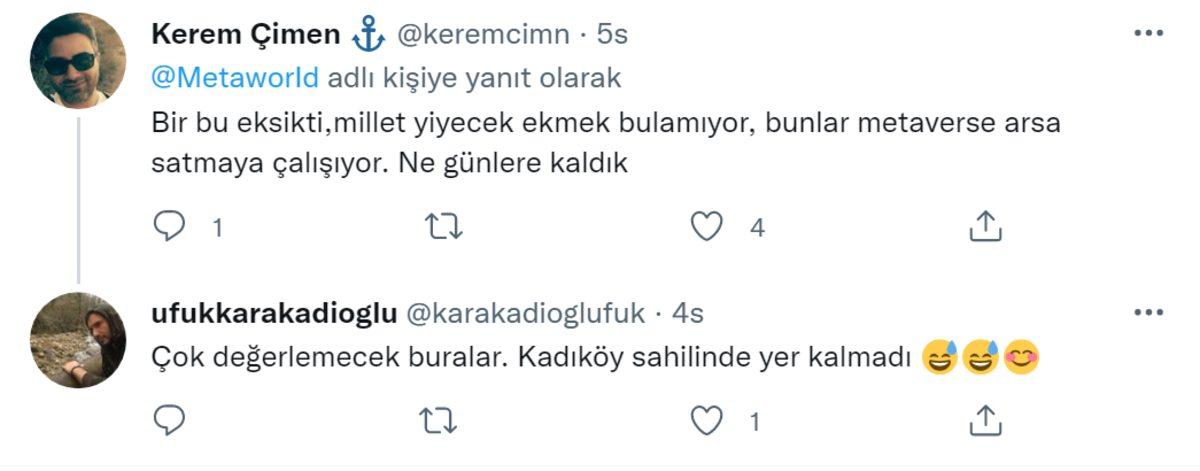This screenshot has width=1200, height=471.
Task: Click the @karakadioglufuk handle
Action: [524, 313]
